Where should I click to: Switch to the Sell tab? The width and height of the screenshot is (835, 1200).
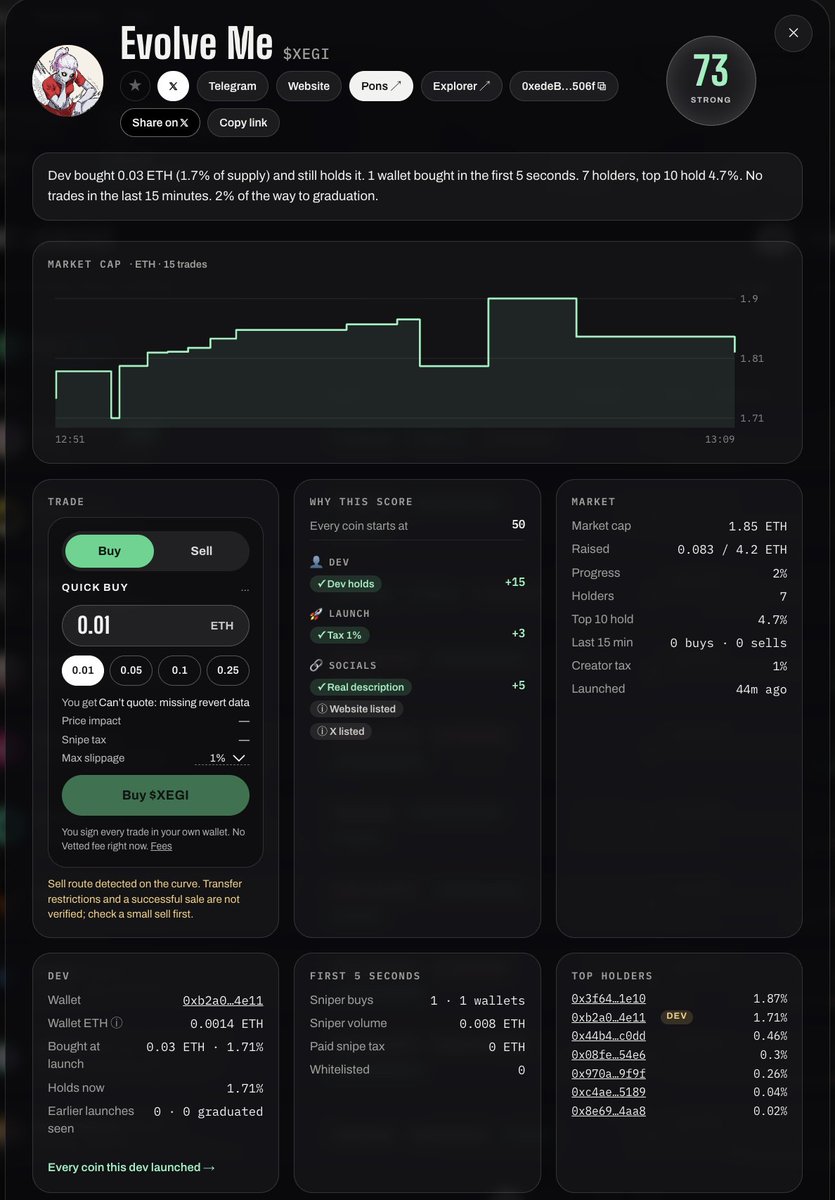coord(201,551)
